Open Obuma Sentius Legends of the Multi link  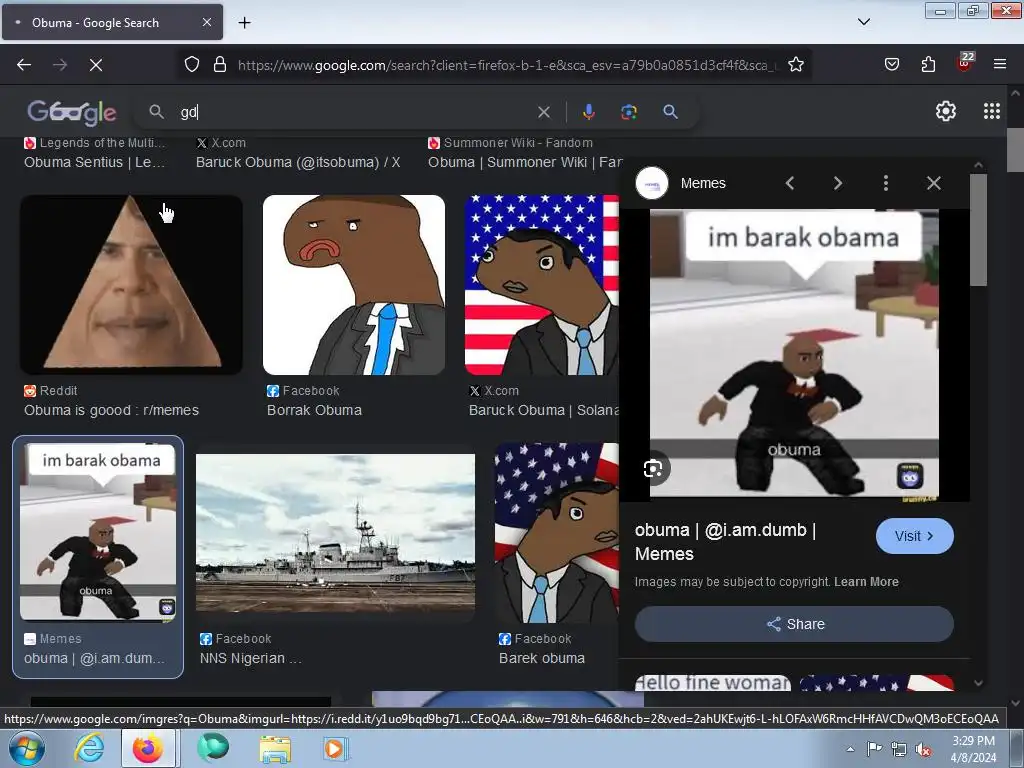[x=95, y=162]
